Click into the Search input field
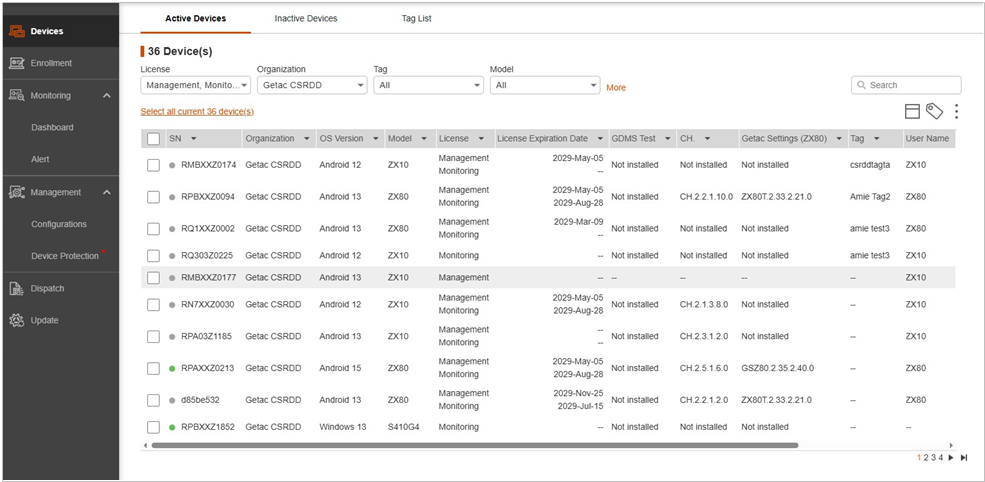The height and width of the screenshot is (482, 985). [x=912, y=85]
